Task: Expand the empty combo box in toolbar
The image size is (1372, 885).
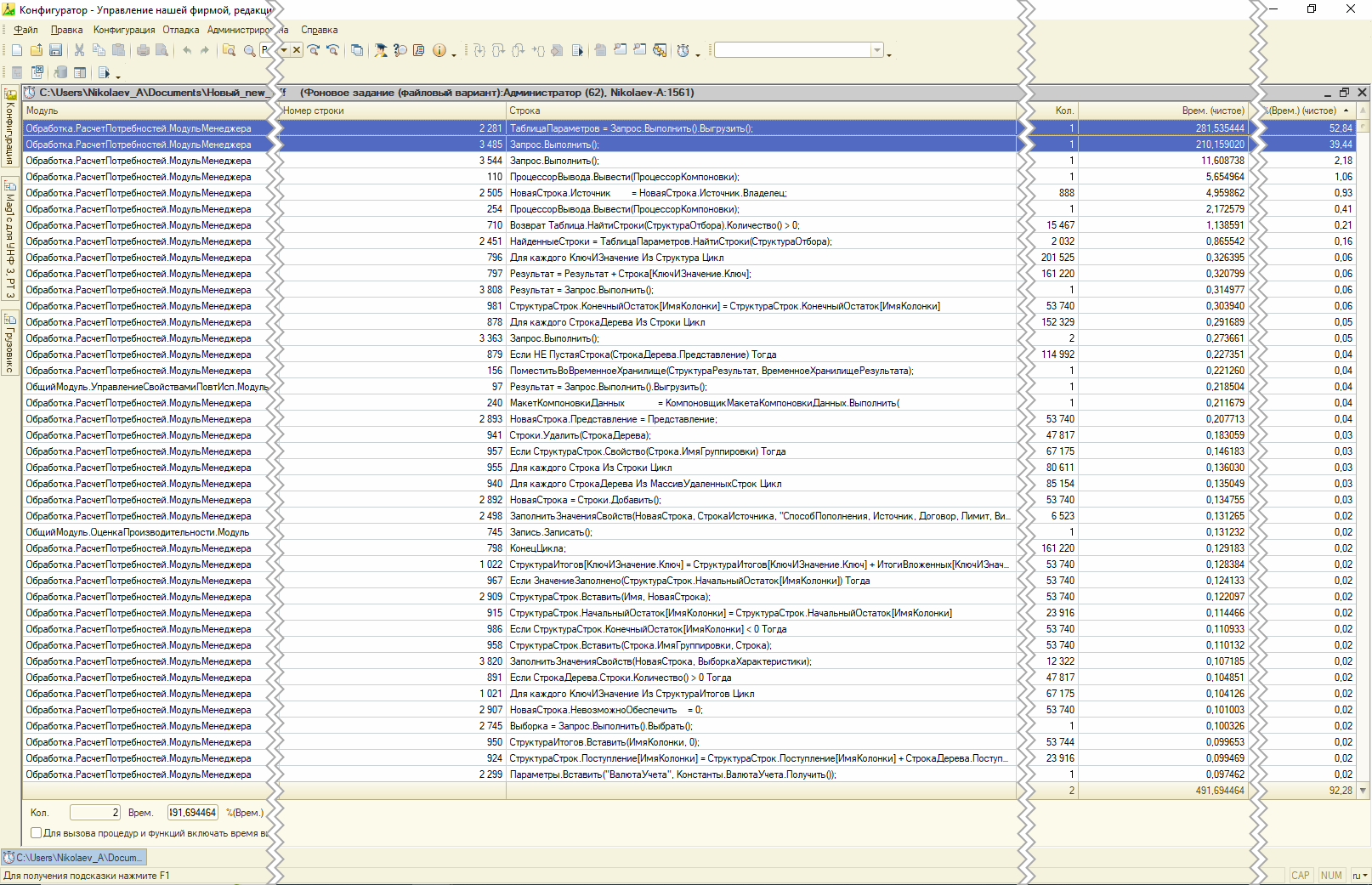Action: click(x=876, y=51)
